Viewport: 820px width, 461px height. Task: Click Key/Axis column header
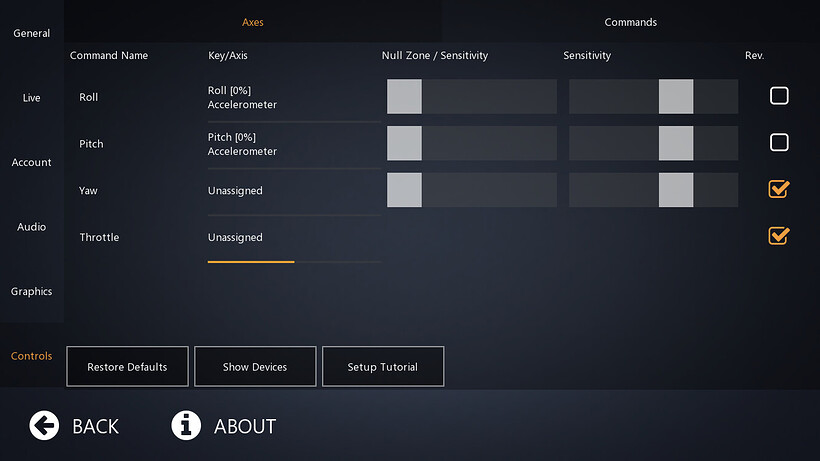(227, 55)
